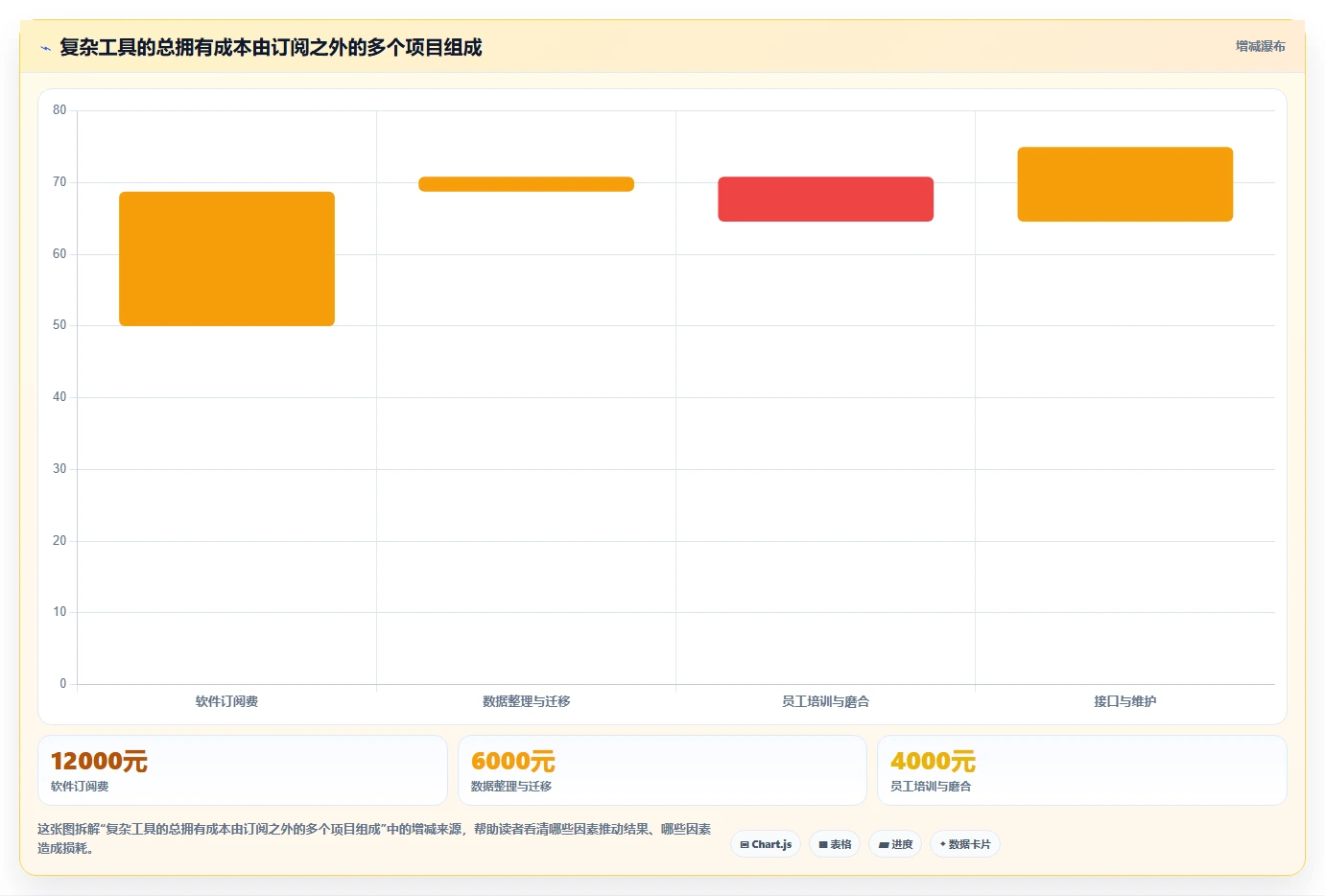
Task: Click the chart title 复杂工具的总拥有成本
Action: (271, 47)
